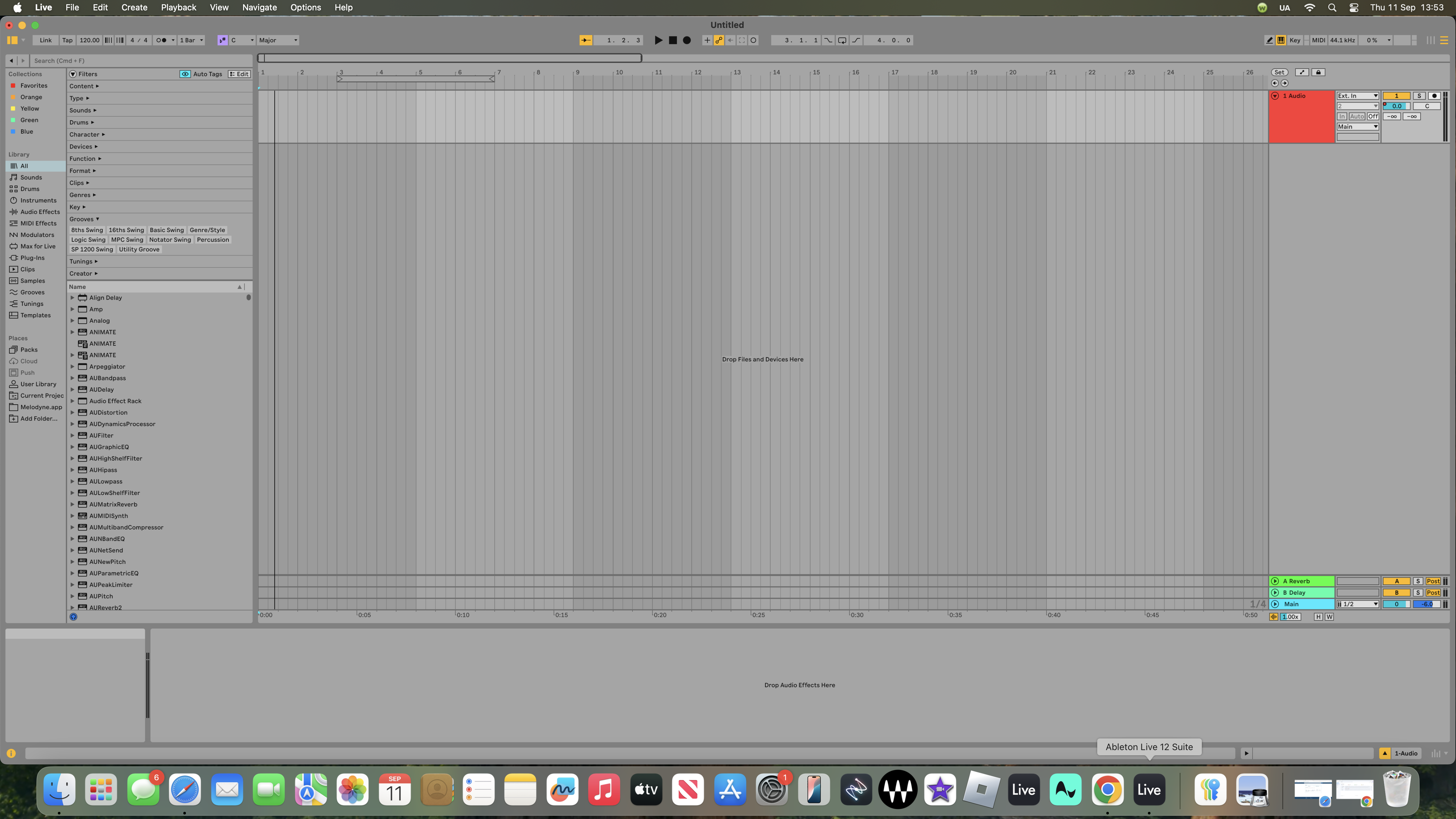Open the Ext. In input dropdown

(x=1358, y=96)
